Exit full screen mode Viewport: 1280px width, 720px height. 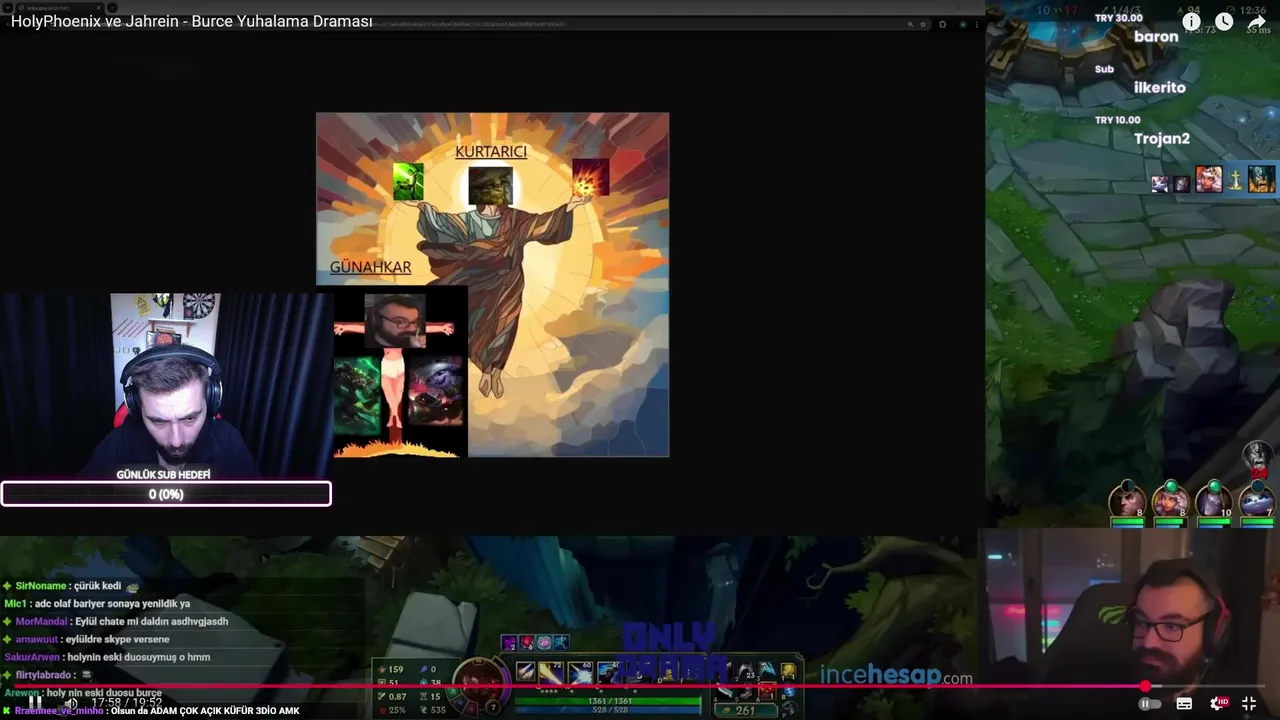pyautogui.click(x=1249, y=704)
